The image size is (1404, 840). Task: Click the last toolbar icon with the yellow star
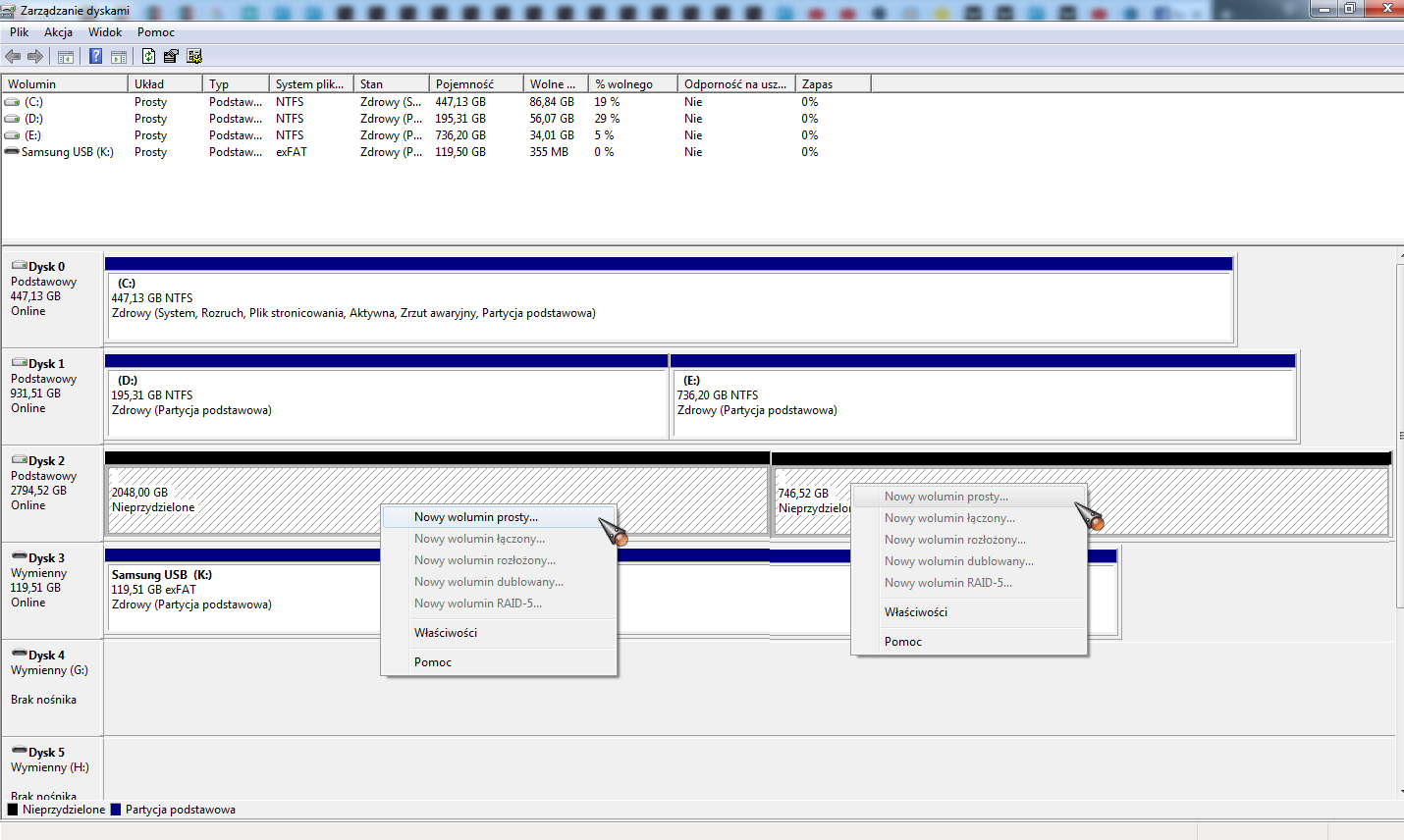pos(194,57)
